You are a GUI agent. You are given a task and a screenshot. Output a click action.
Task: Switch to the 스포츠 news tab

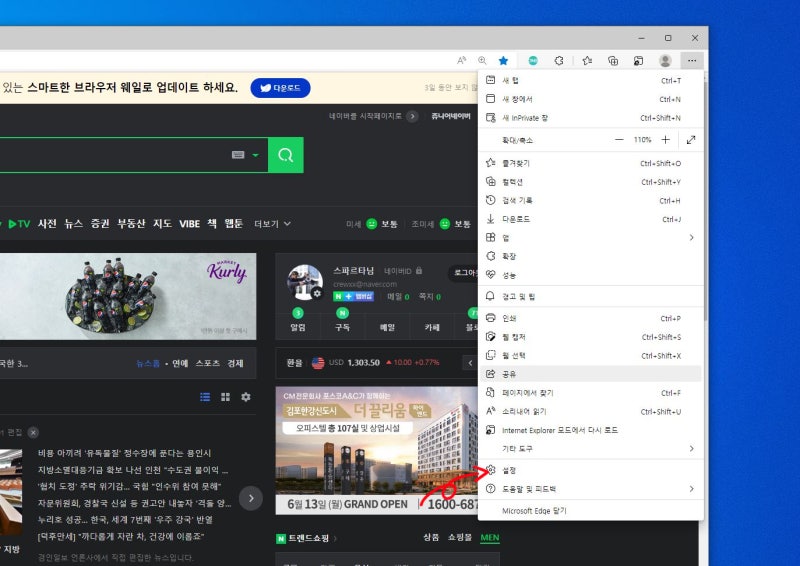[208, 363]
